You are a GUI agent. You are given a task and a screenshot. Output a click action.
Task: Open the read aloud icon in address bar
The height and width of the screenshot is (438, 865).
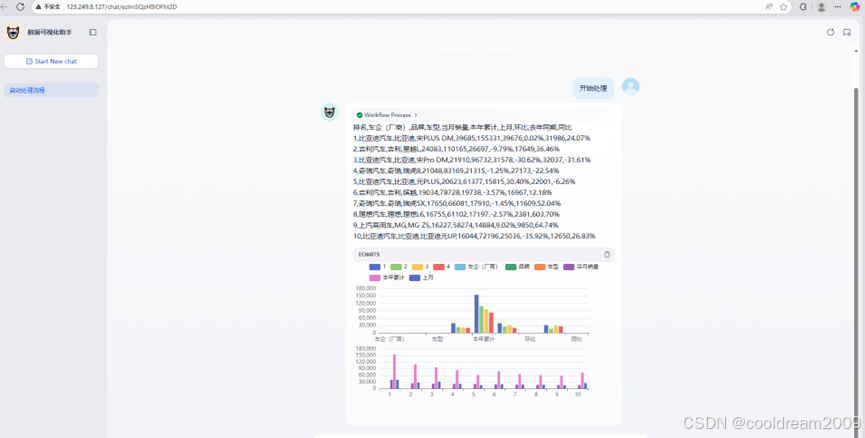click(769, 7)
